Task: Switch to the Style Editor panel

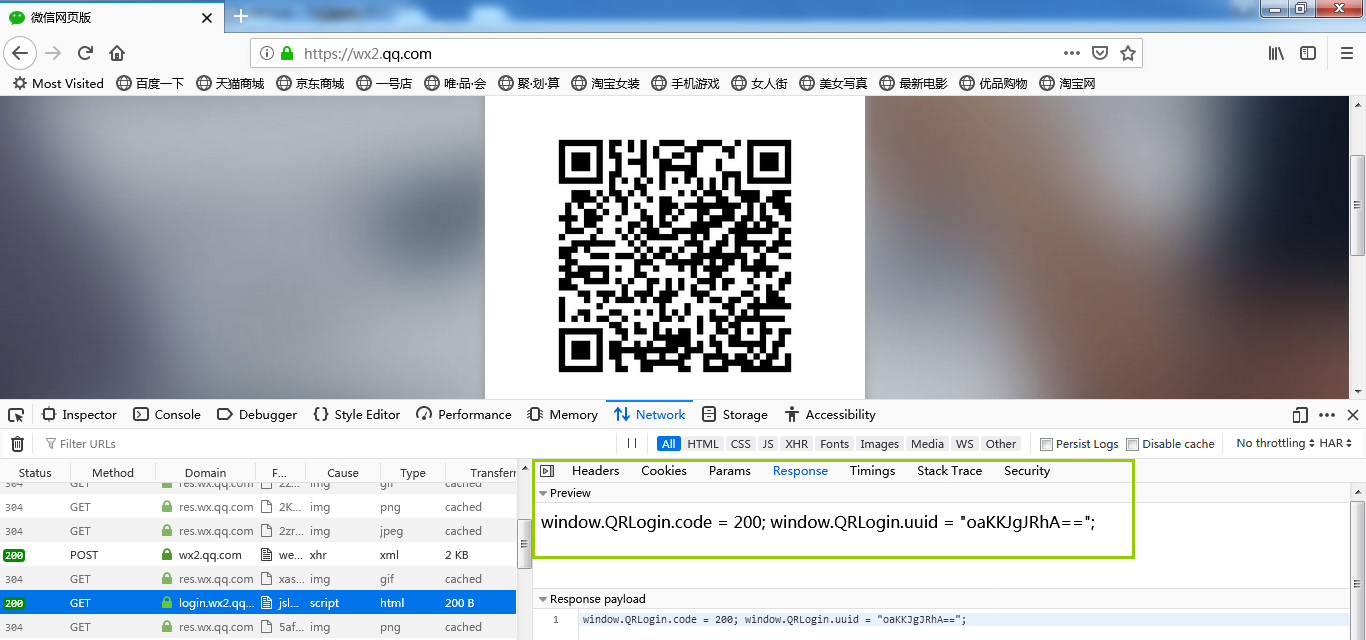Action: point(357,415)
